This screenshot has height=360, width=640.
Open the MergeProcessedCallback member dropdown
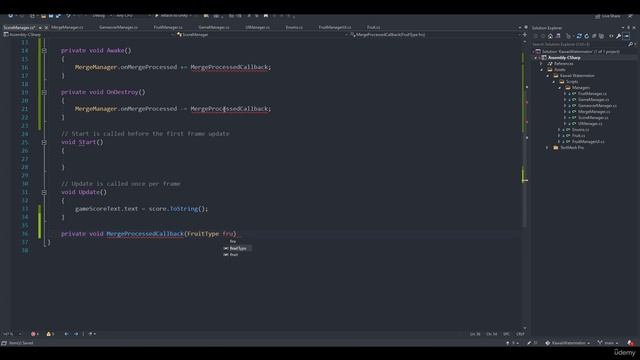point(435,35)
